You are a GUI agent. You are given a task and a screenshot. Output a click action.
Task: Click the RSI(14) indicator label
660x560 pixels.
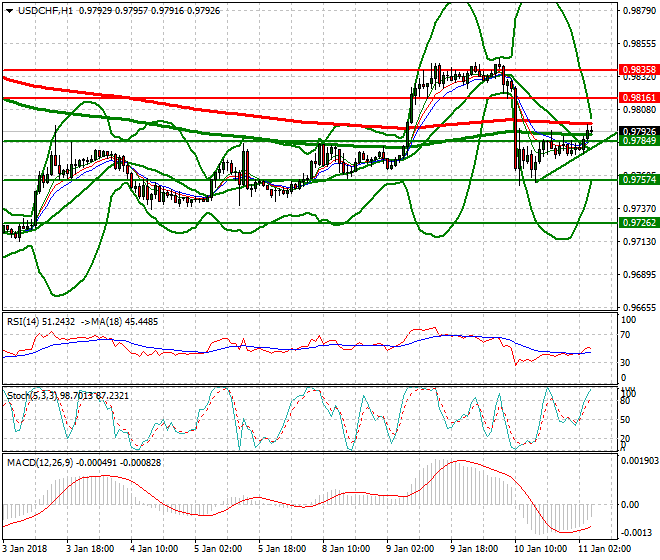pyautogui.click(x=25, y=322)
